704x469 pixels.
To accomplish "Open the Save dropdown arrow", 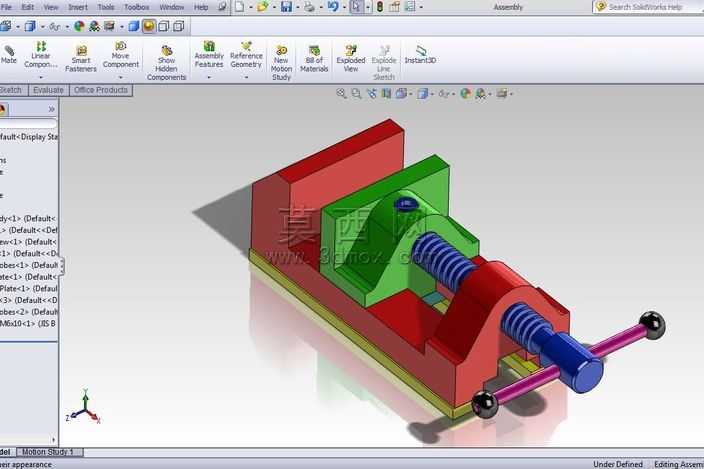I will [x=297, y=7].
